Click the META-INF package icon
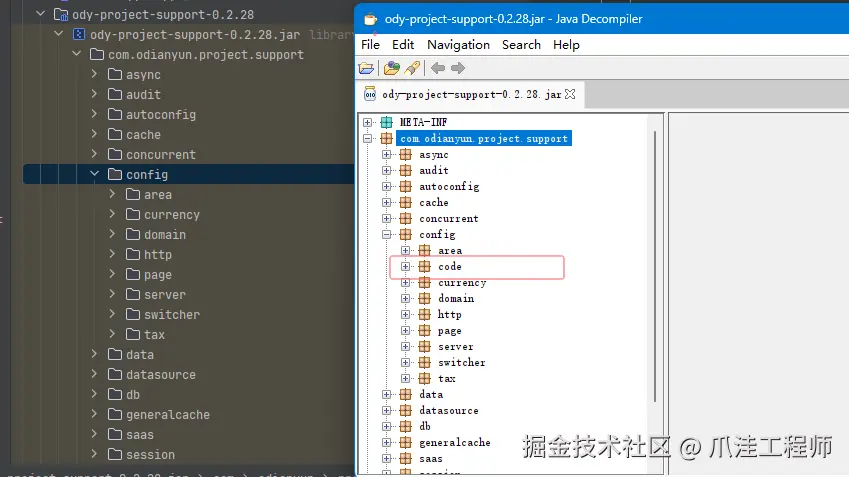 (x=386, y=122)
